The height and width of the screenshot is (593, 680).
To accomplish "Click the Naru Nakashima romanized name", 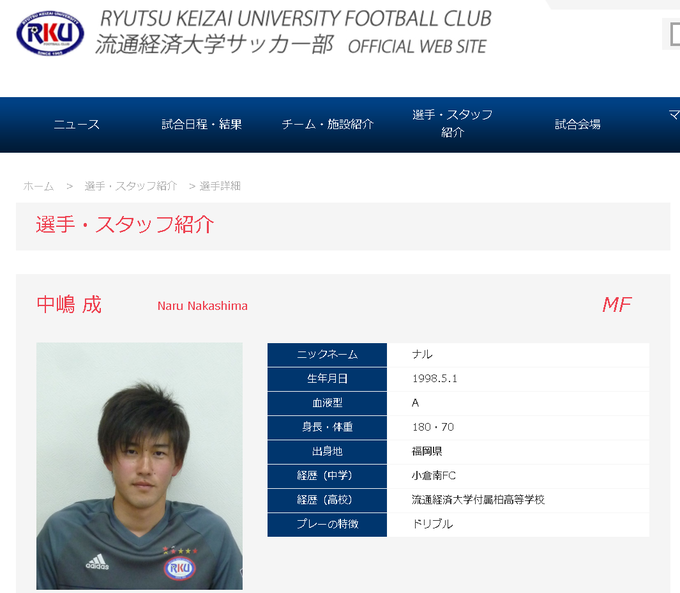I will click(203, 306).
